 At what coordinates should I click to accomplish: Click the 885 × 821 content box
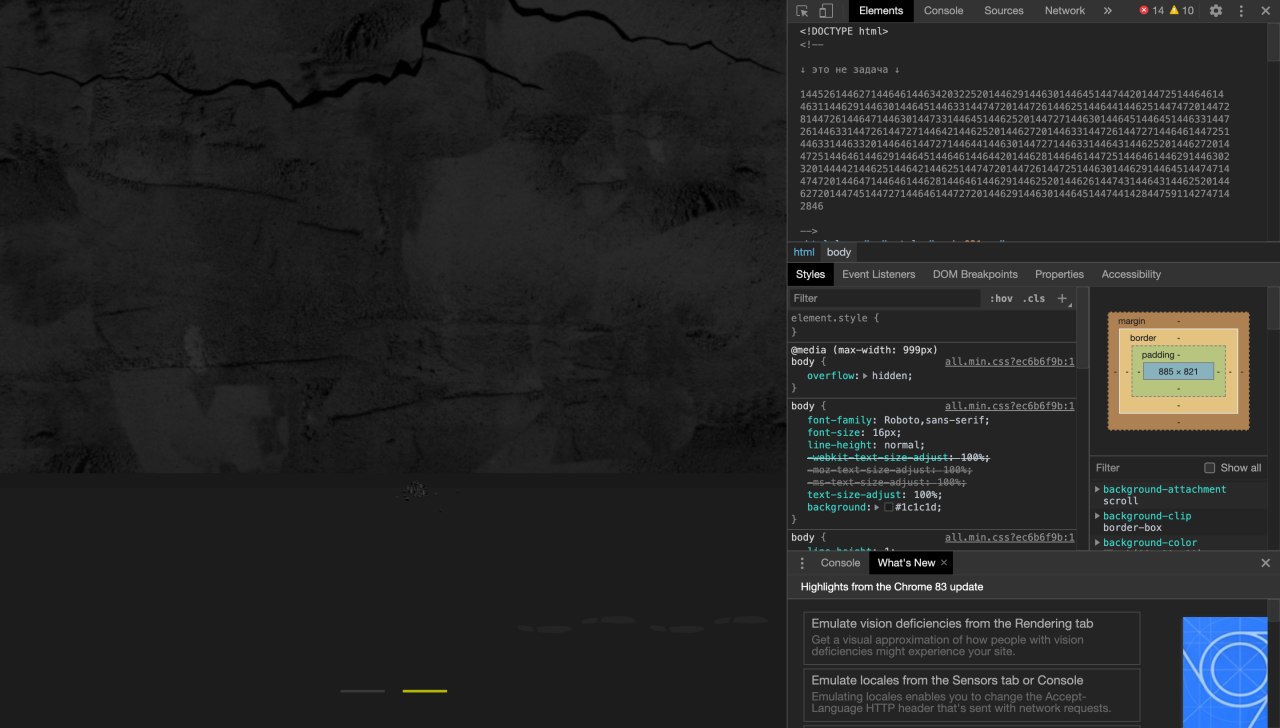click(x=1178, y=371)
